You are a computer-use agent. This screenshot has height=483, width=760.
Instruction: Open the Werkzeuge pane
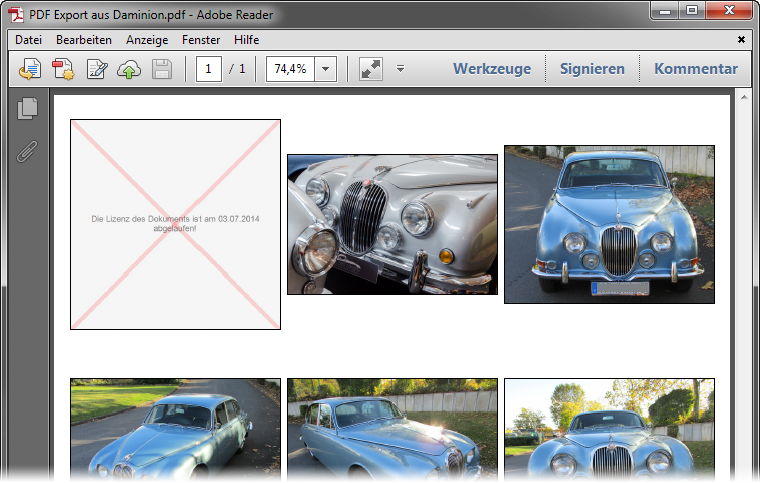tap(492, 69)
